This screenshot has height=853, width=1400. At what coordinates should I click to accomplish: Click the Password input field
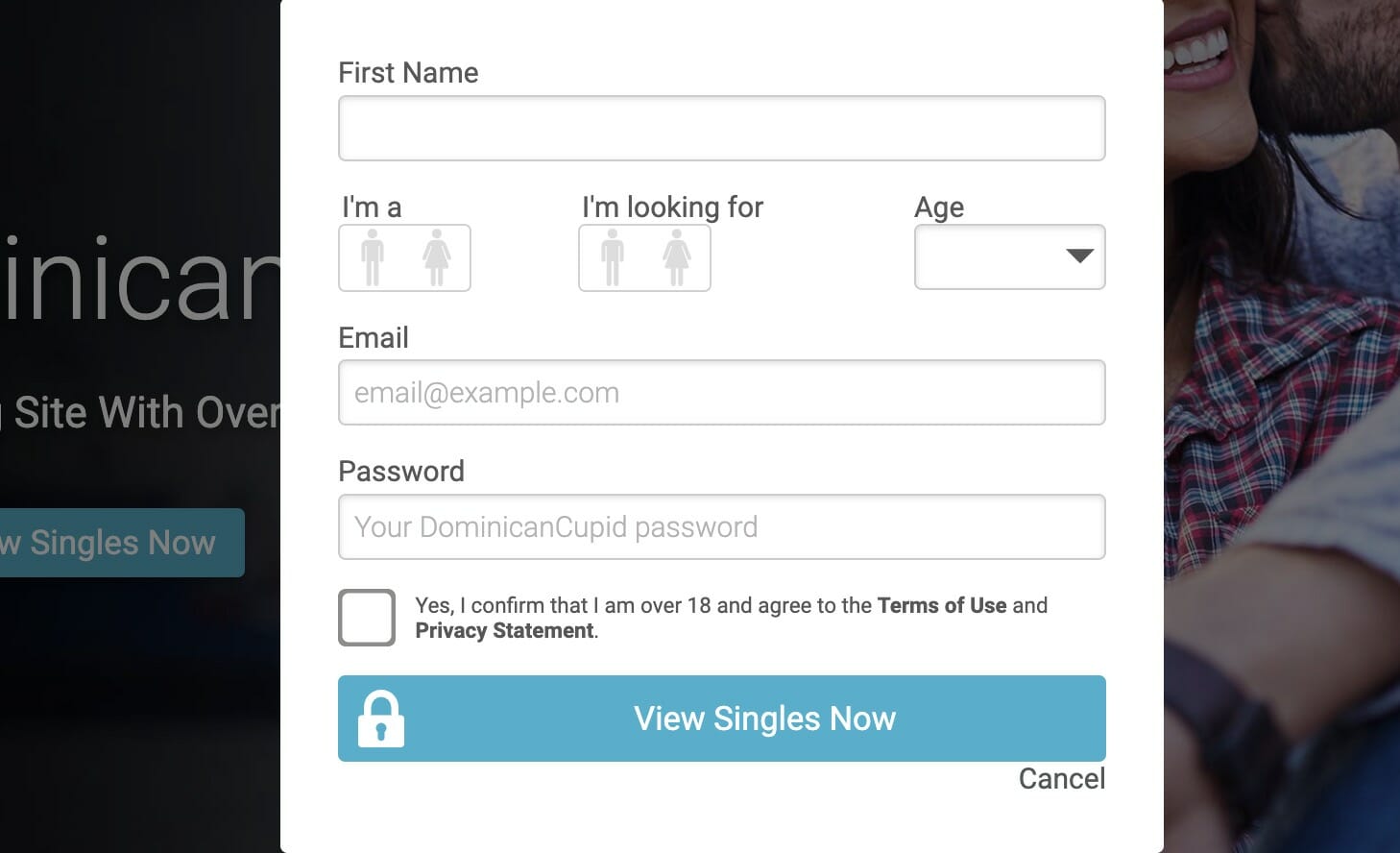pyautogui.click(x=722, y=526)
